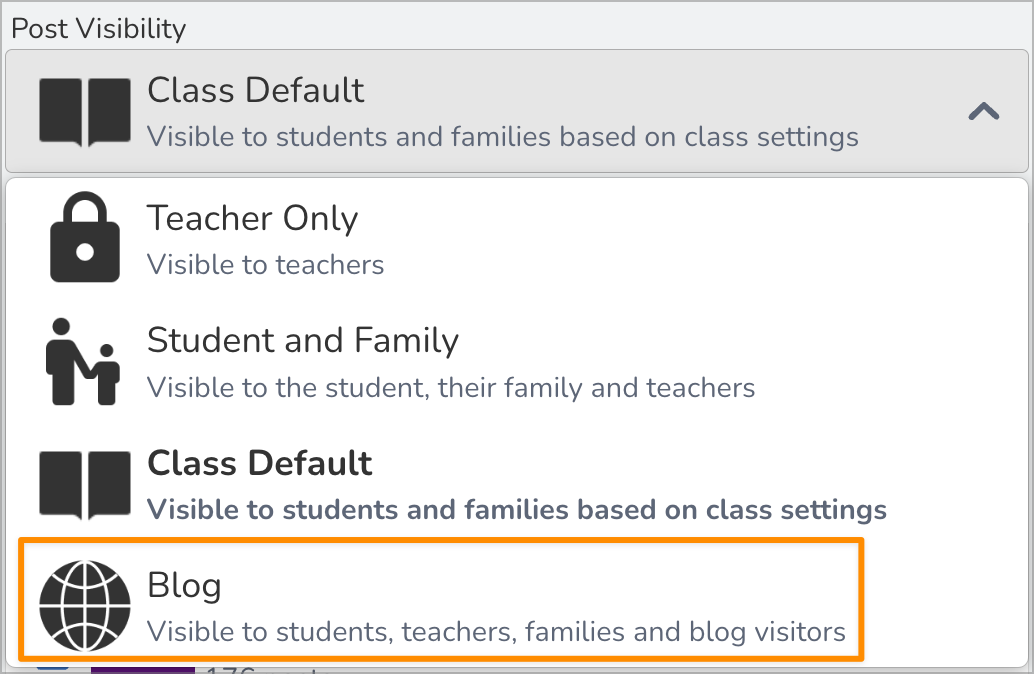Click the parent and child icon
1034x674 pixels.
82,361
